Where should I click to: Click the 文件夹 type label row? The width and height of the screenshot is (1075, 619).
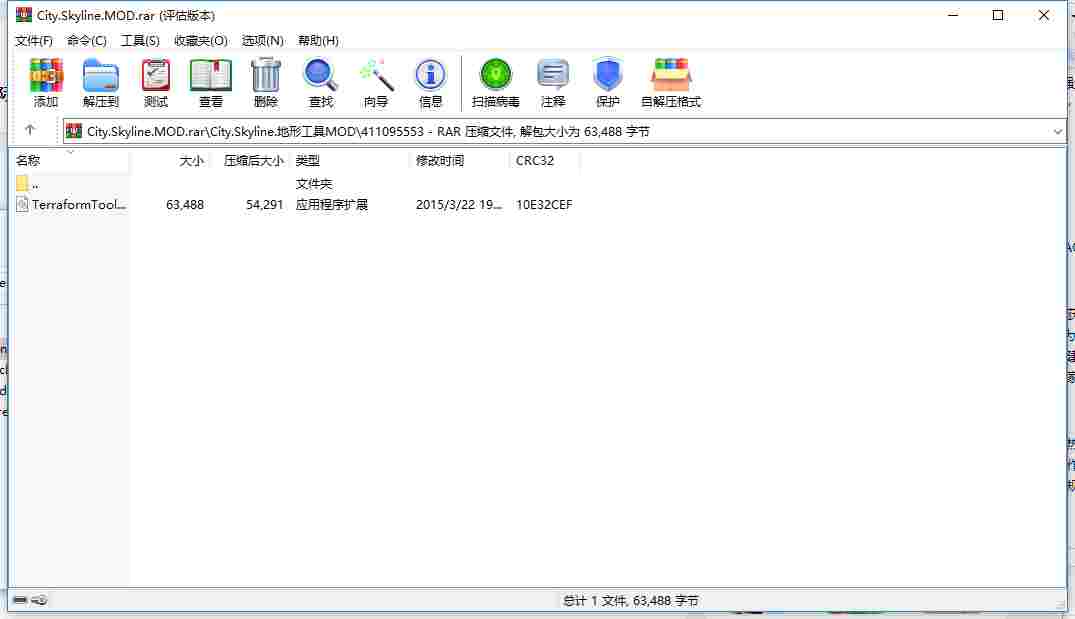click(x=313, y=184)
